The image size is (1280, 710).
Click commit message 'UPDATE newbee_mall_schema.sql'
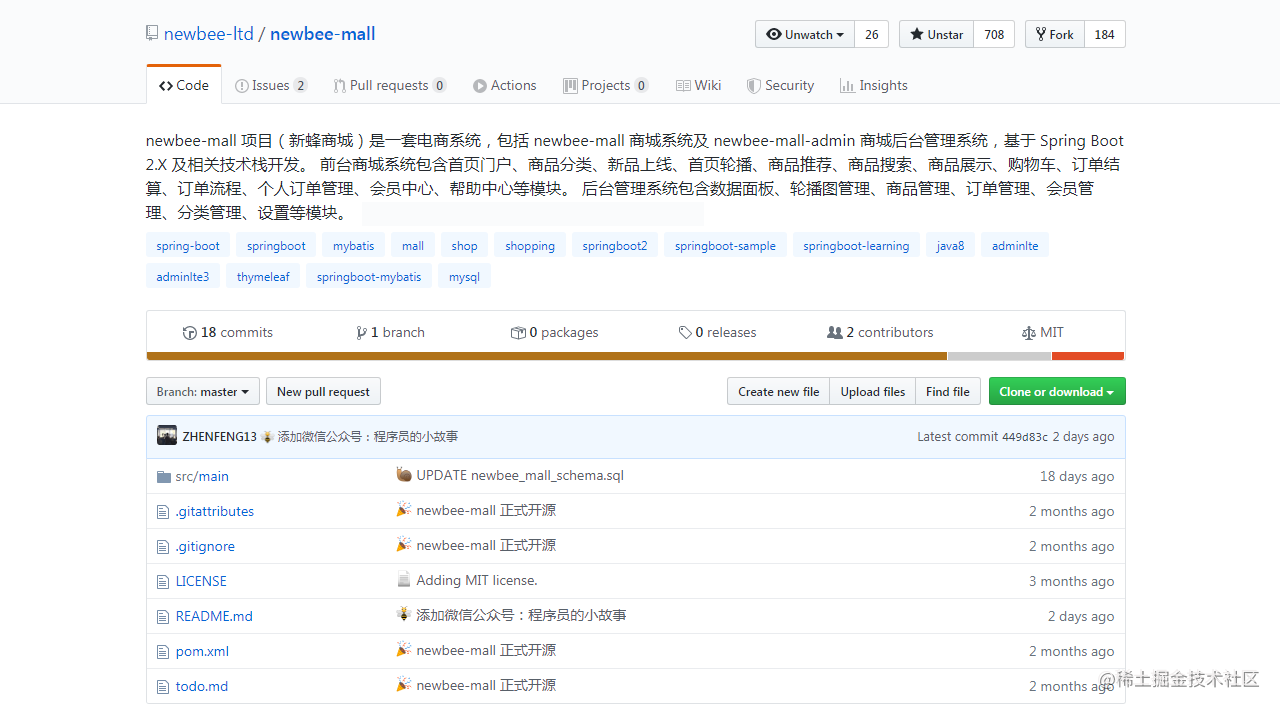[520, 476]
